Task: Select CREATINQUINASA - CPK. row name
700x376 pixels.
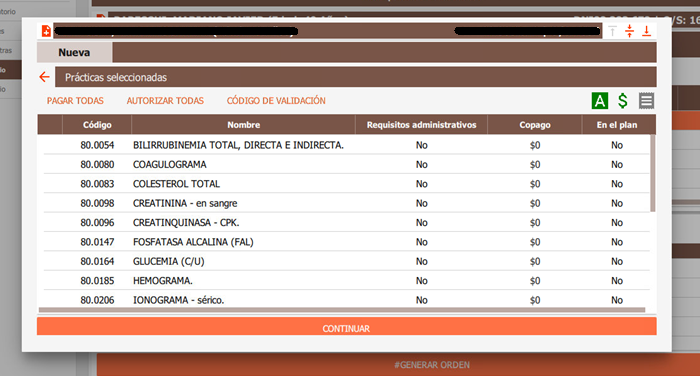Action: tap(186, 222)
